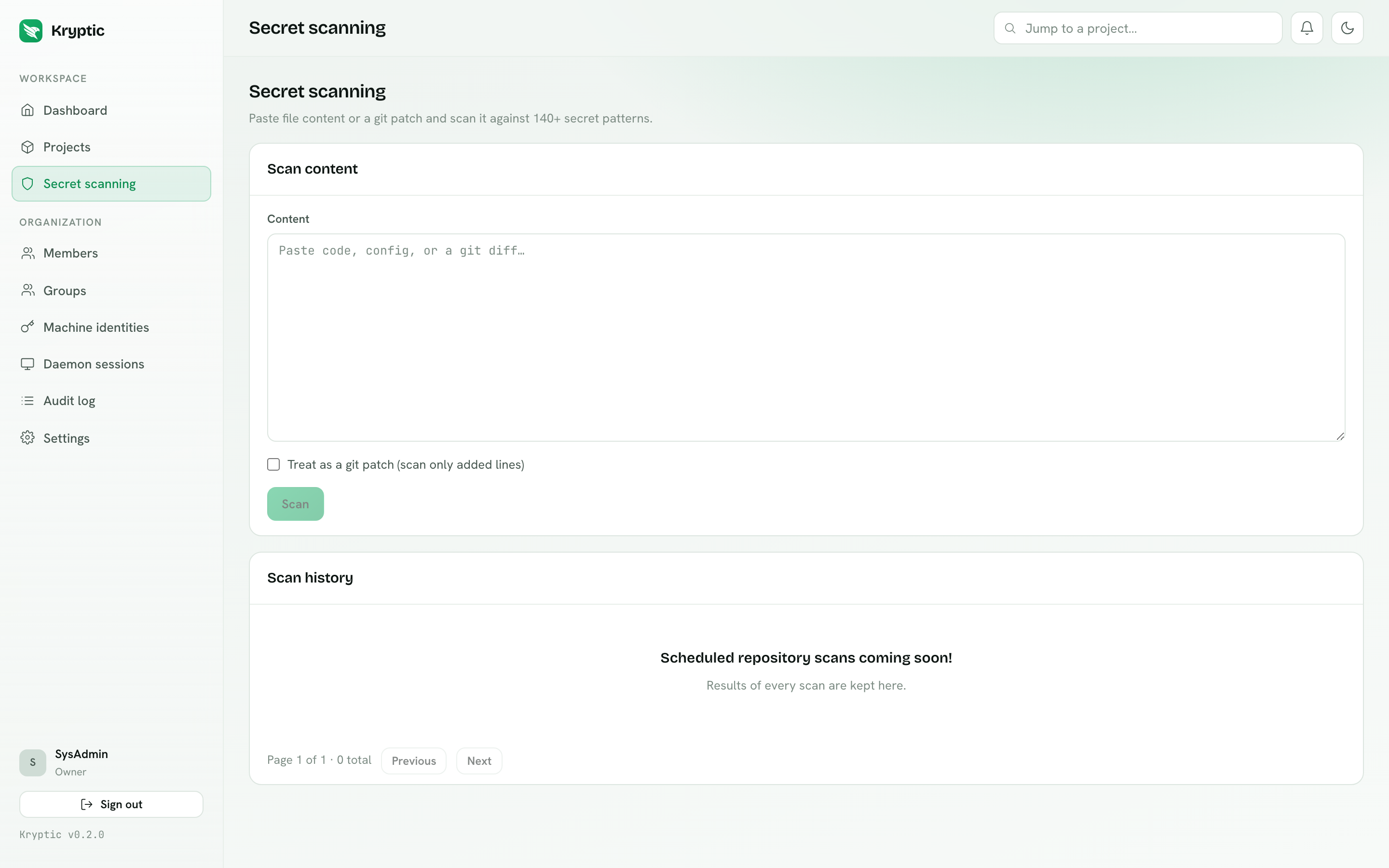Click the Settings gear icon

tap(27, 438)
